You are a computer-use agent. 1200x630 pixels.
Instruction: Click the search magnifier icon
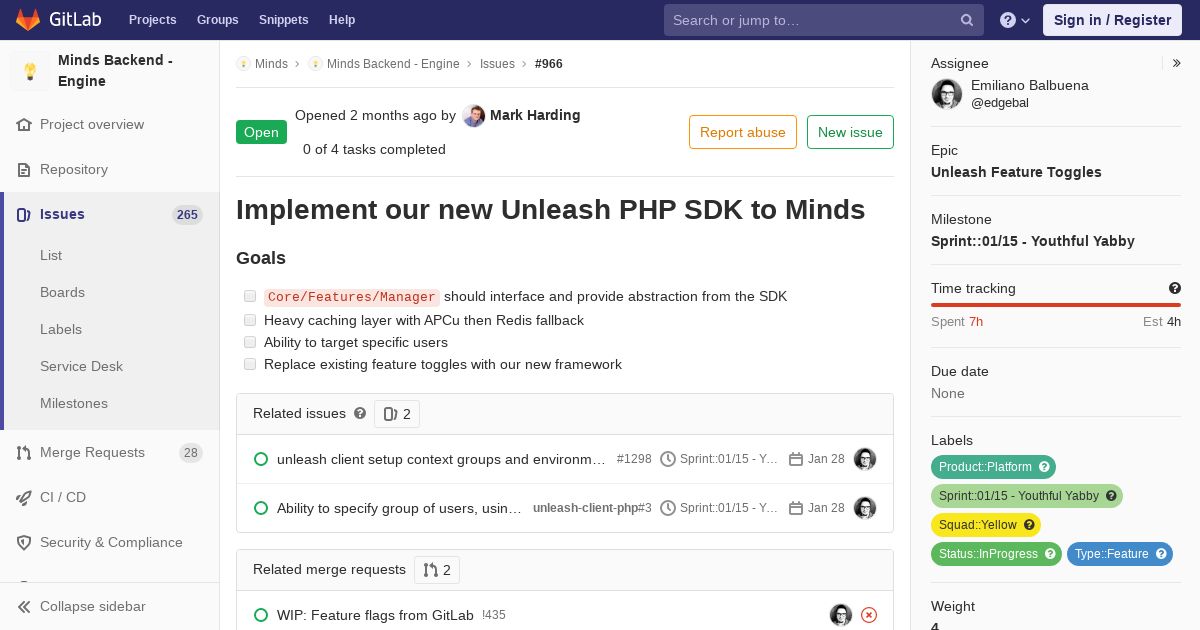[x=967, y=20]
